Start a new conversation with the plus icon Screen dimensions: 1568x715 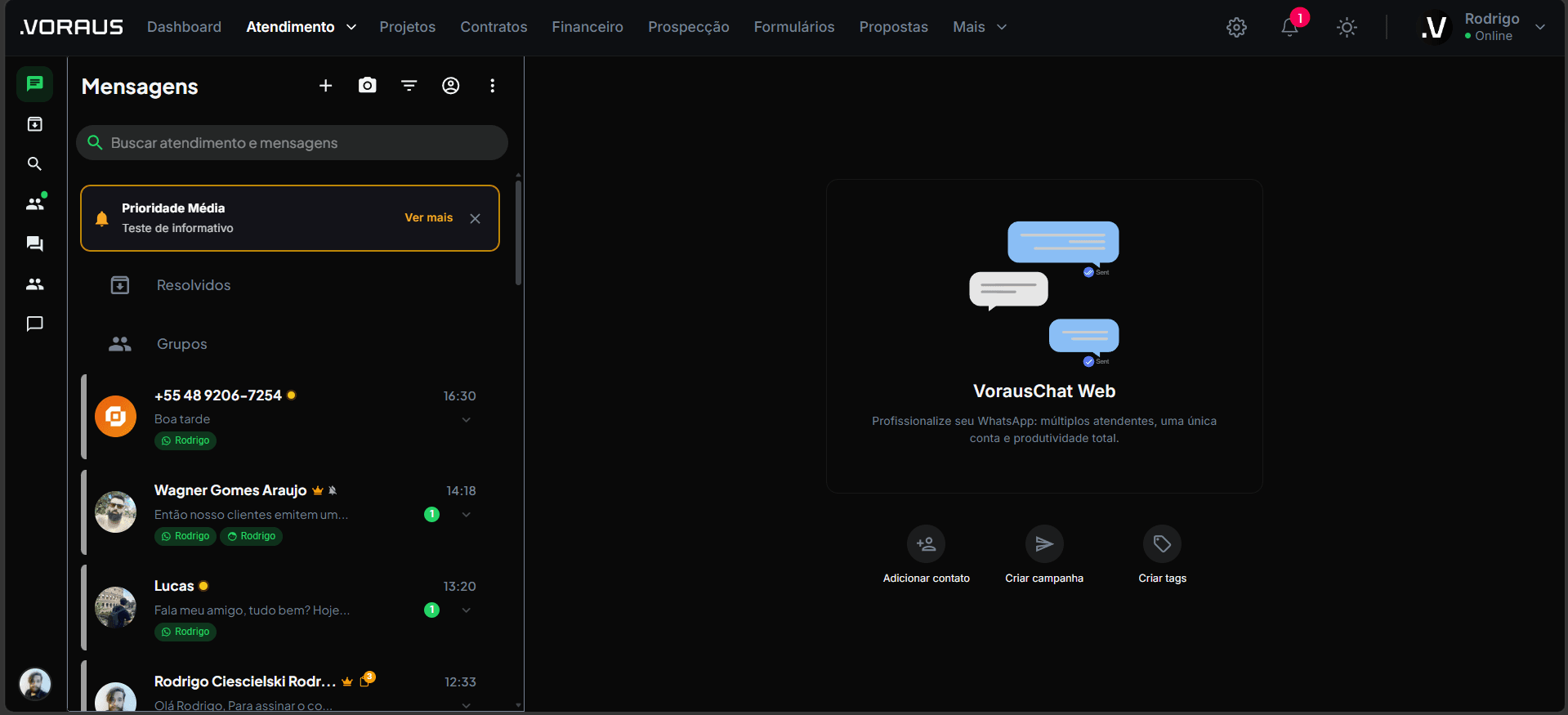click(325, 86)
